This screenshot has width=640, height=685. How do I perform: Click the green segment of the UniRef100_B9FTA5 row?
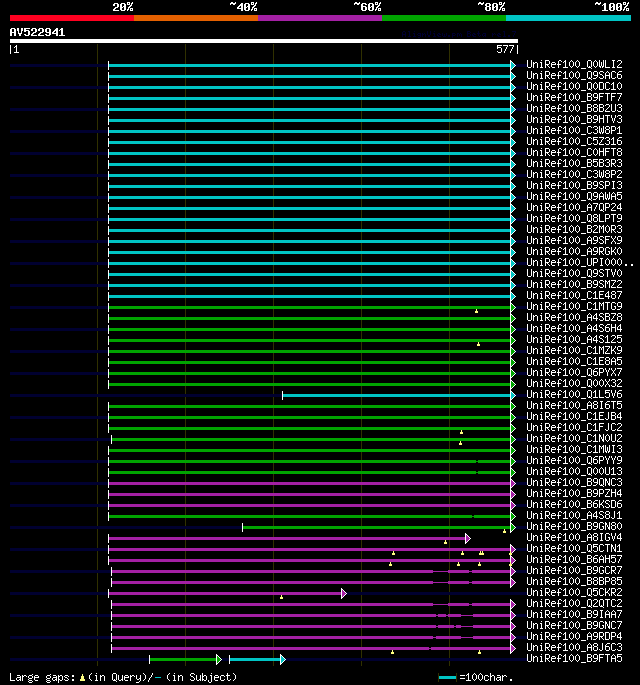(183, 660)
